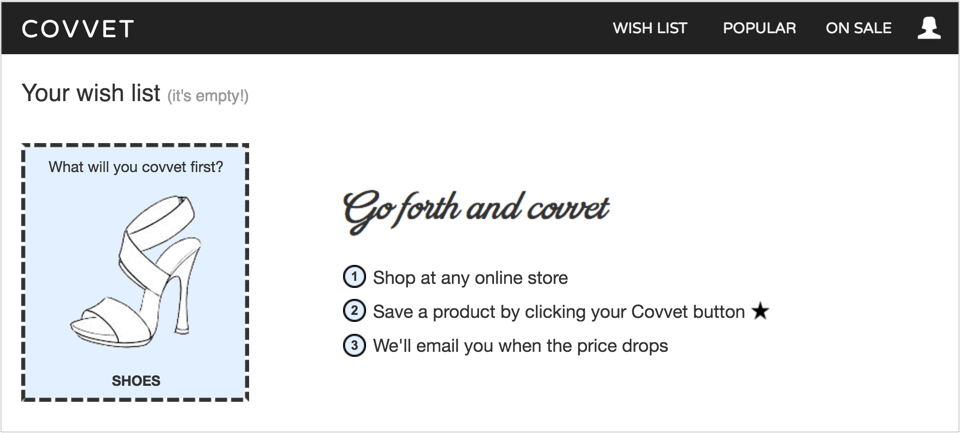Open the WISH LIST menu item
Viewport: 960px width, 433px height.
(x=650, y=28)
